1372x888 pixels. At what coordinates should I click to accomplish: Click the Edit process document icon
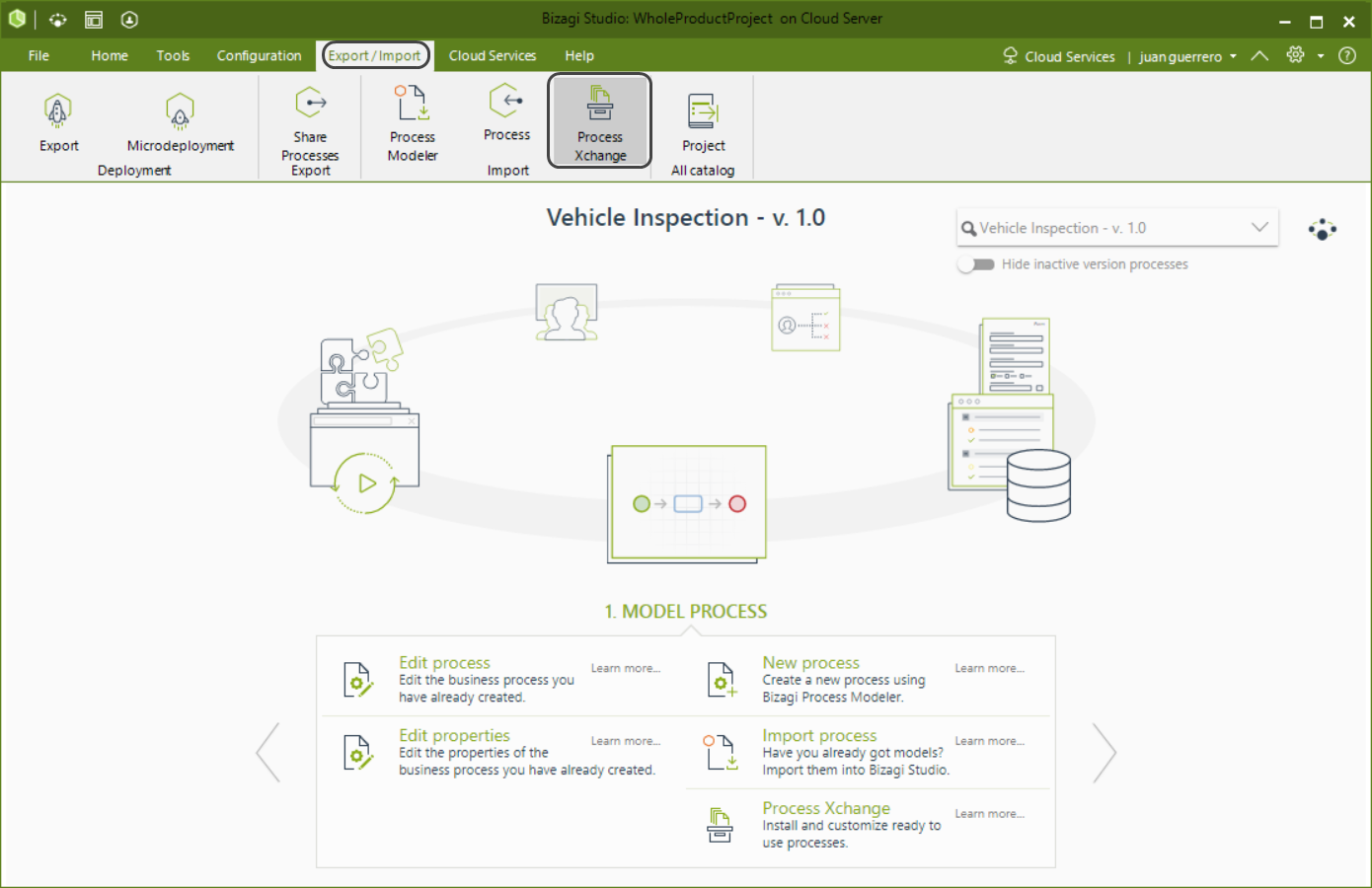click(x=358, y=680)
